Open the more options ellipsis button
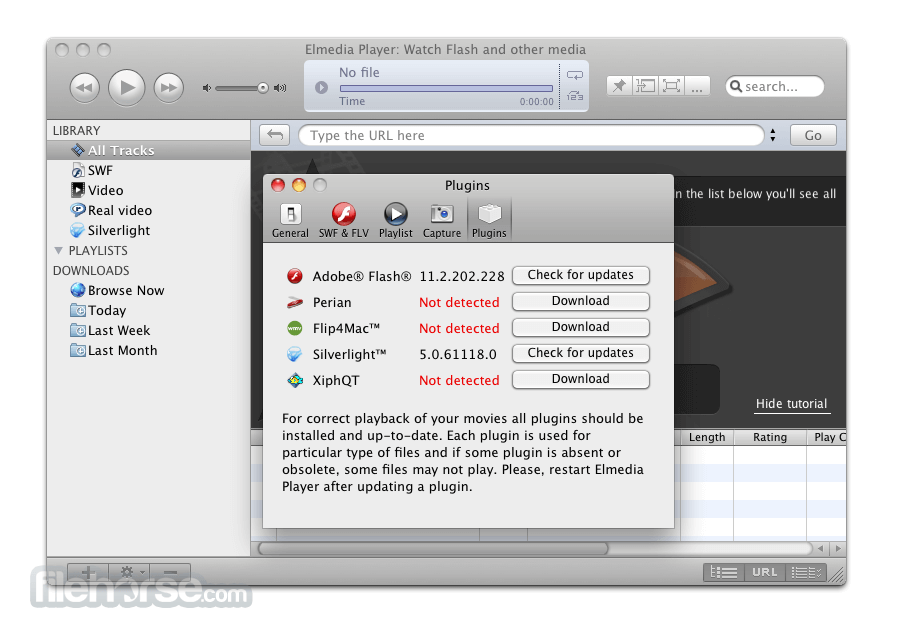The width and height of the screenshot is (900, 638). (x=697, y=86)
